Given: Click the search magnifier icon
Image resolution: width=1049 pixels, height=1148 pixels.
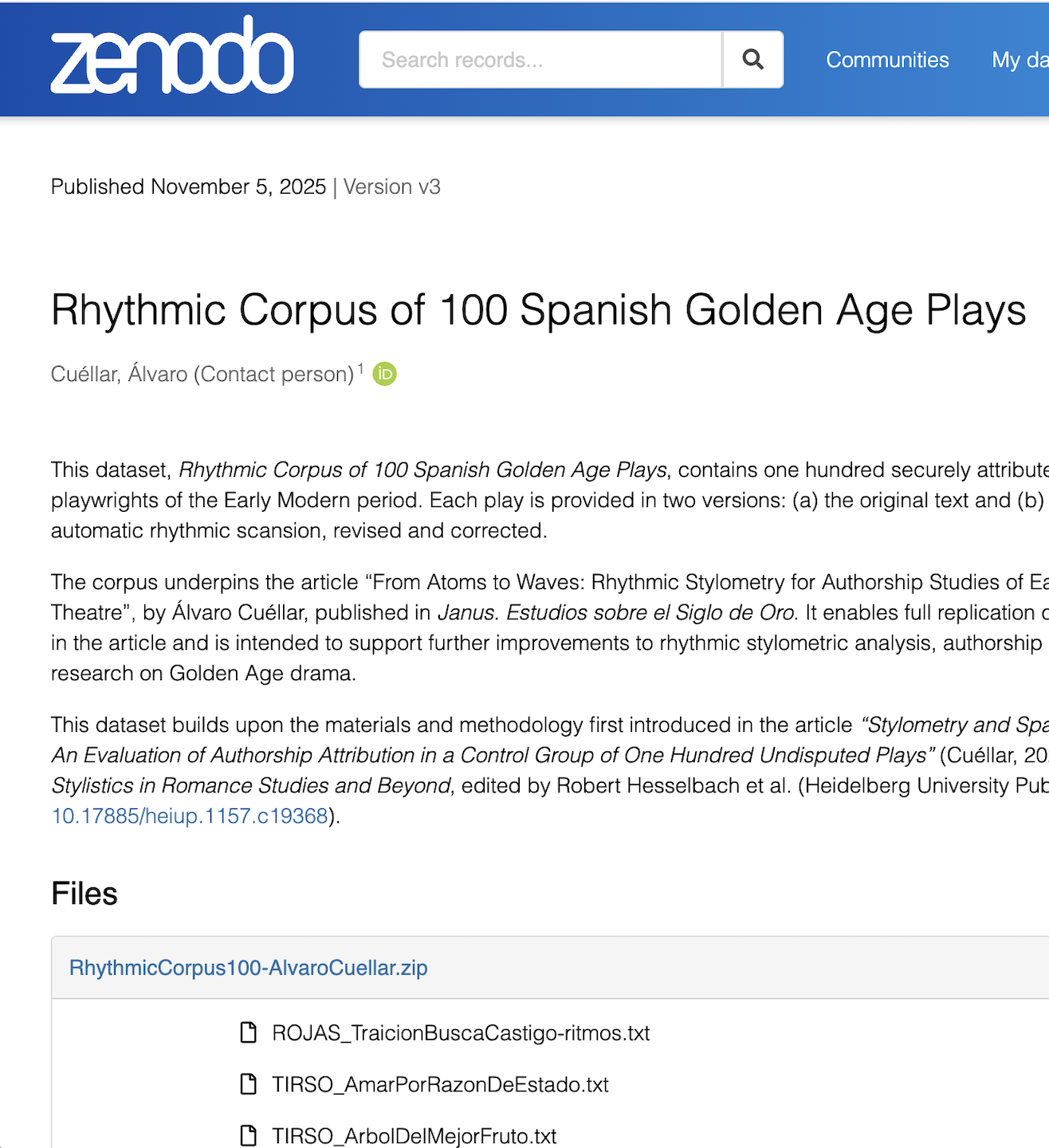Looking at the screenshot, I should point(752,58).
